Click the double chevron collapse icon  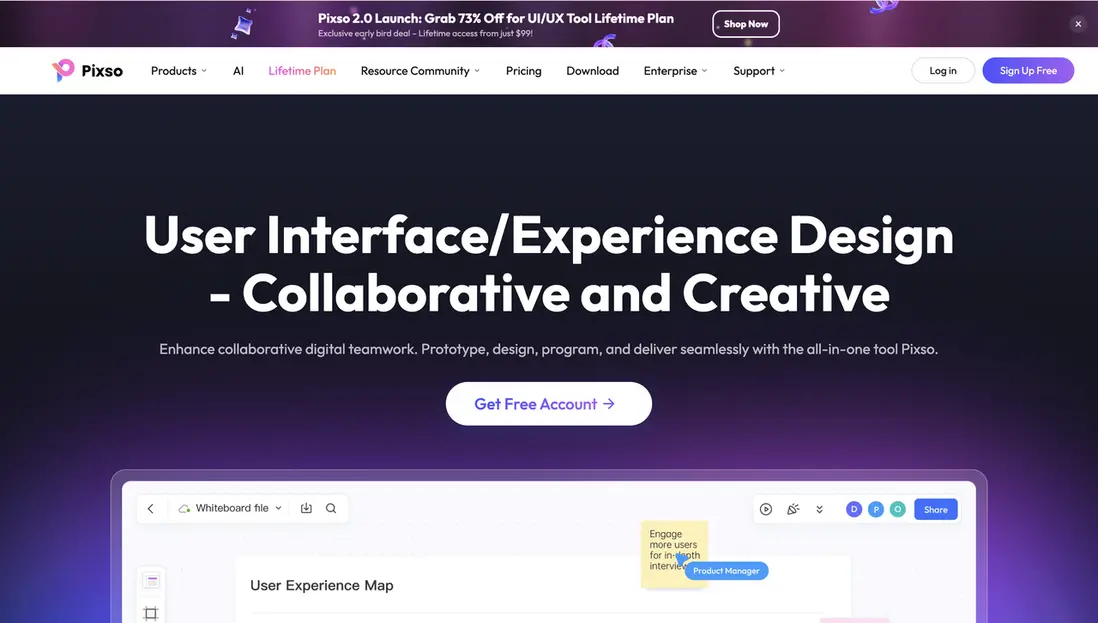[819, 510]
